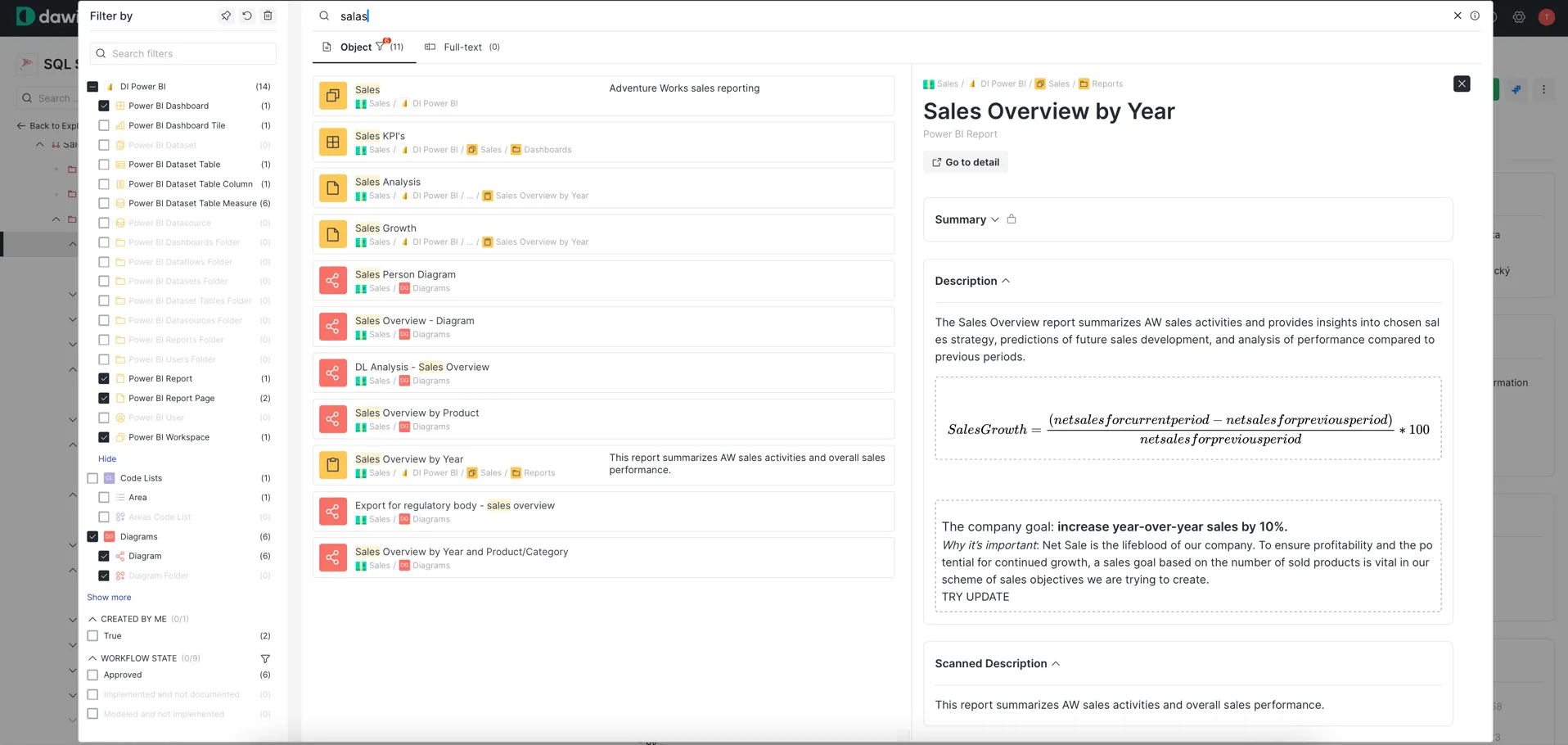
Task: Switch to the Object results tab
Action: click(363, 47)
